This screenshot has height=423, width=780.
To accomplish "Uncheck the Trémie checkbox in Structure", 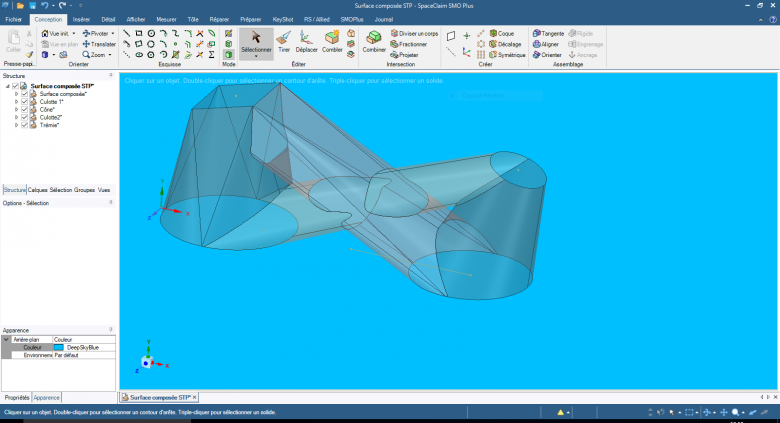I will pos(24,125).
